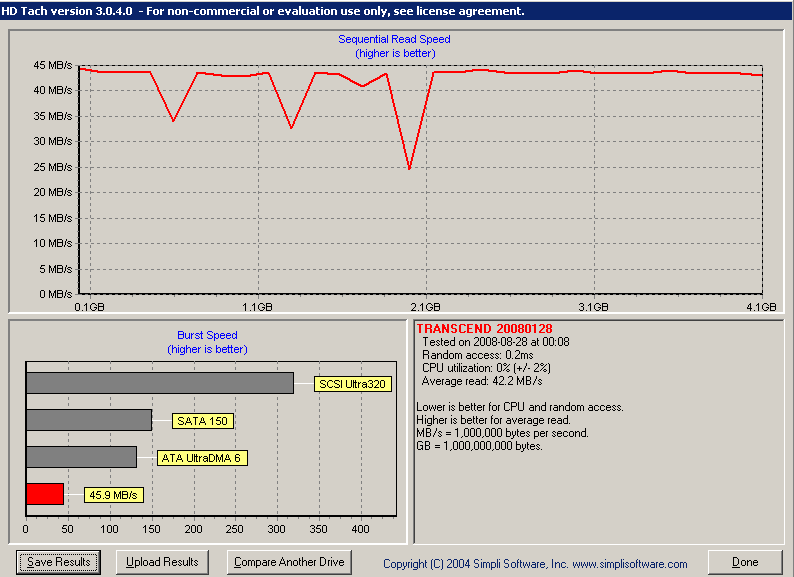Click the Done button

(745, 562)
